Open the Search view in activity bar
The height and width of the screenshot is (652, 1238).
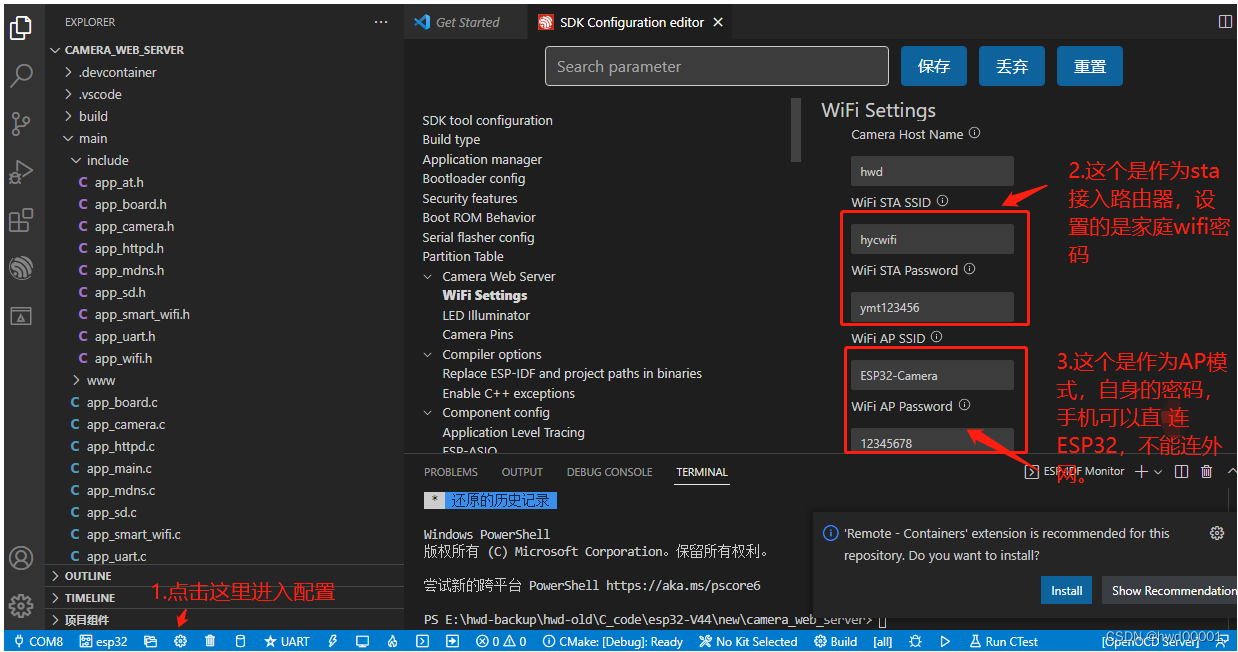pos(21,76)
